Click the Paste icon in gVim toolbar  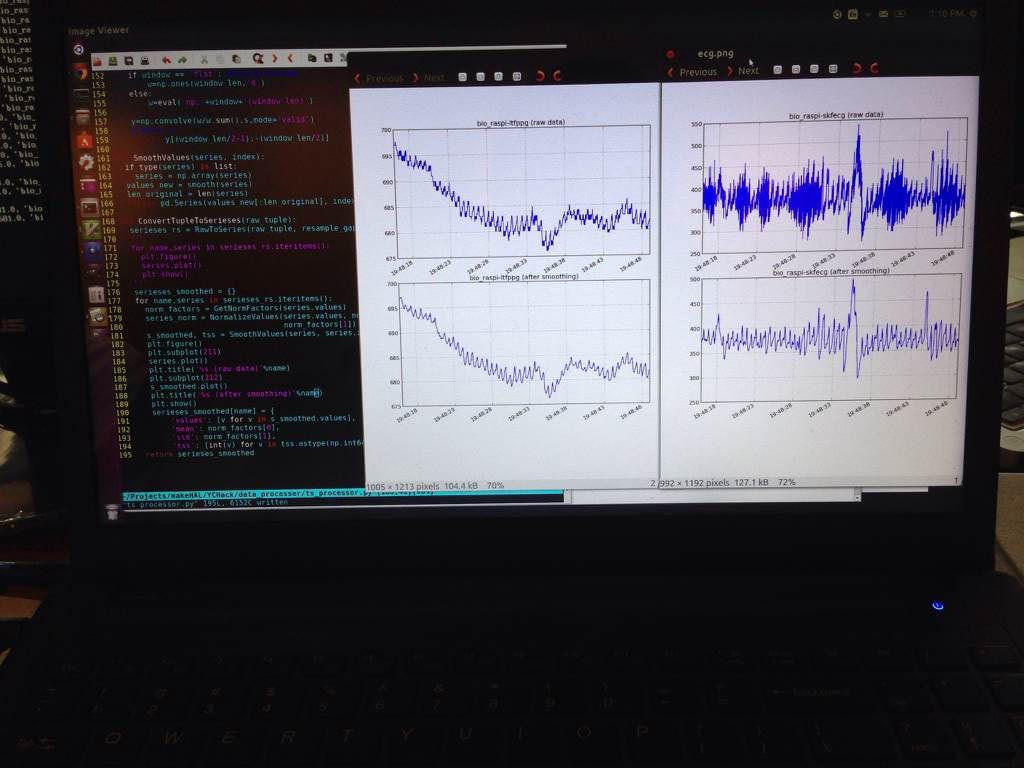click(x=236, y=59)
